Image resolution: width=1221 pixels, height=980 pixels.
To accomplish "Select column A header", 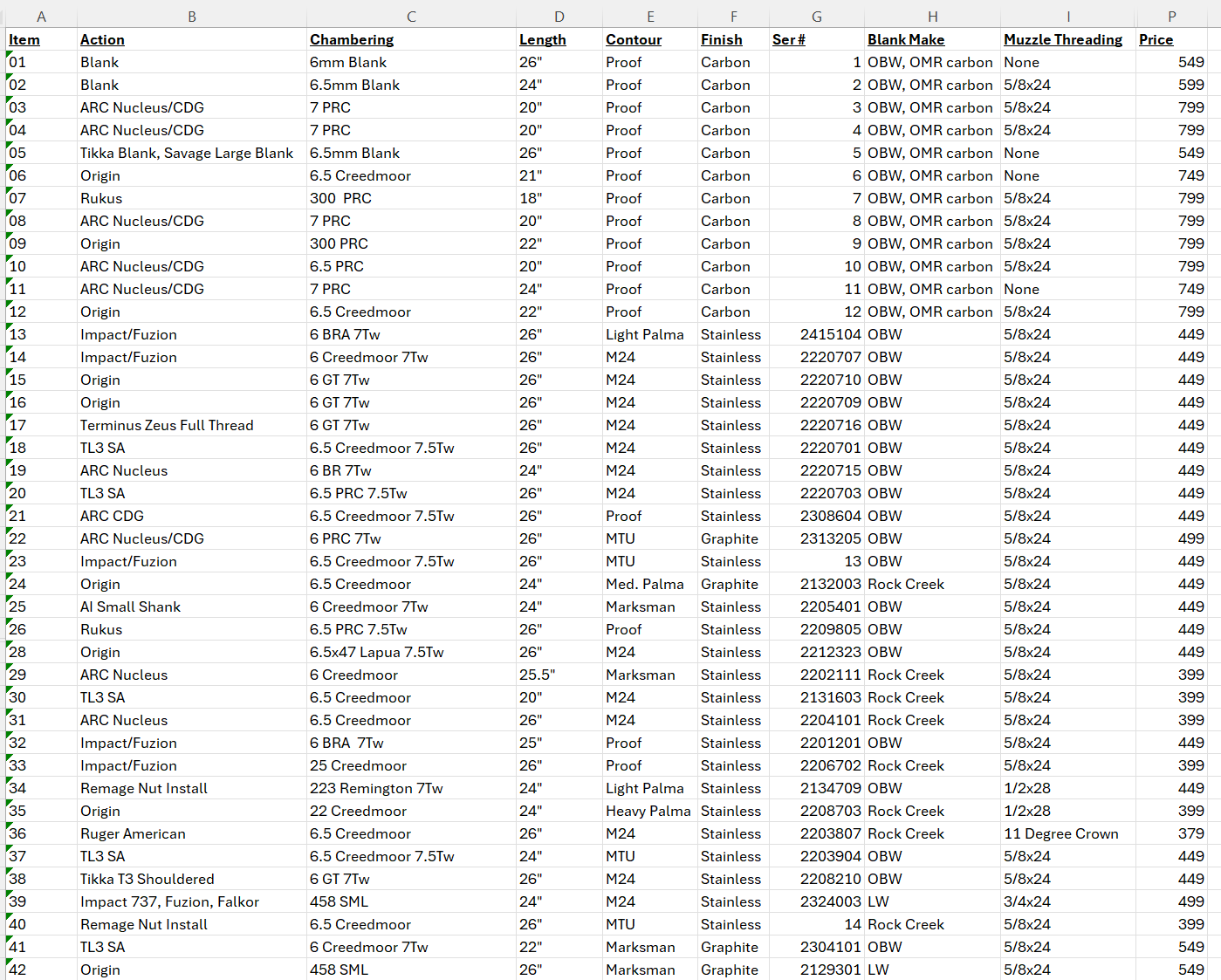I will click(x=41, y=17).
